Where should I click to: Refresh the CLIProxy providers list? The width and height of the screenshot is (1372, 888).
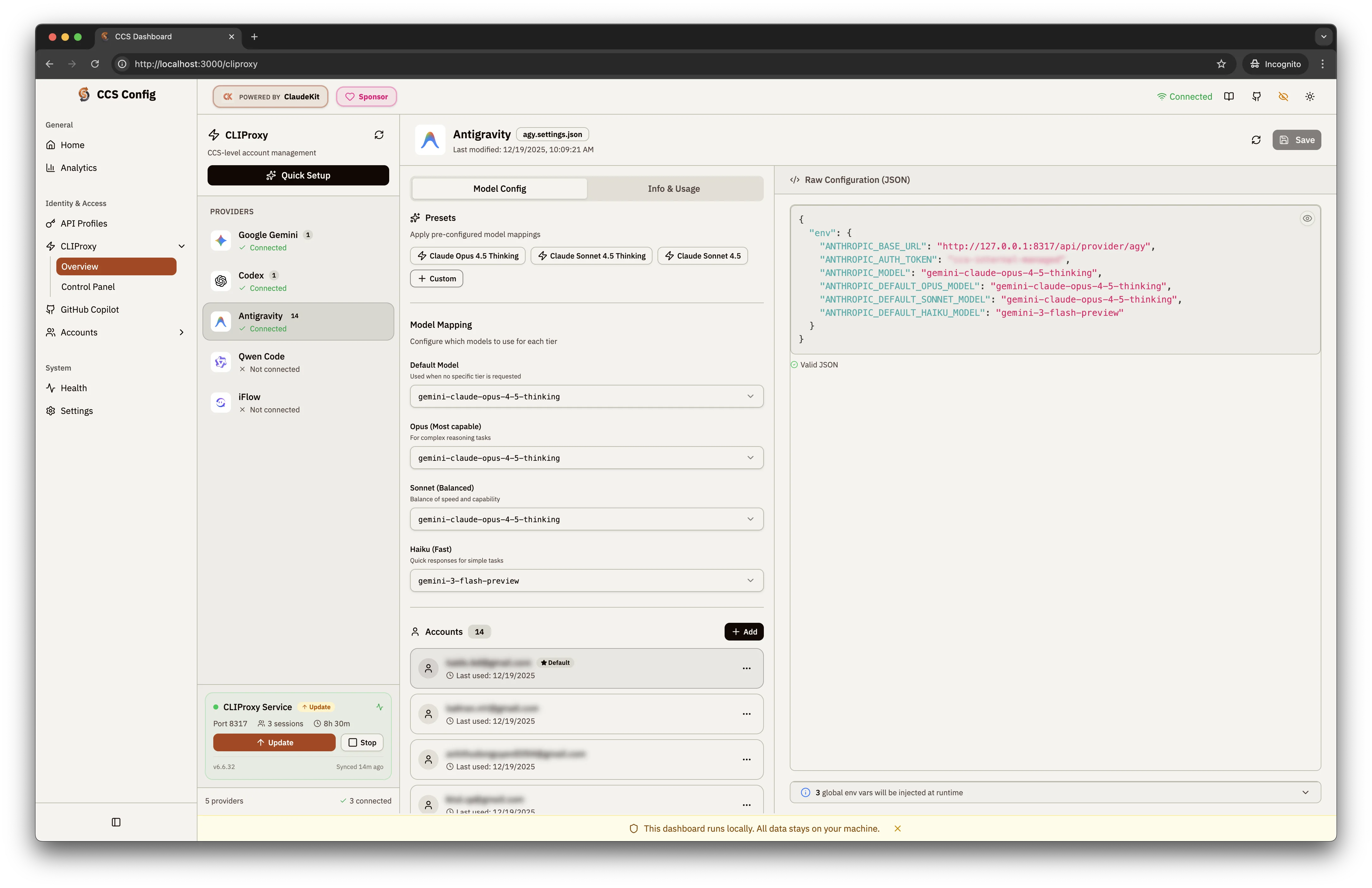(379, 134)
